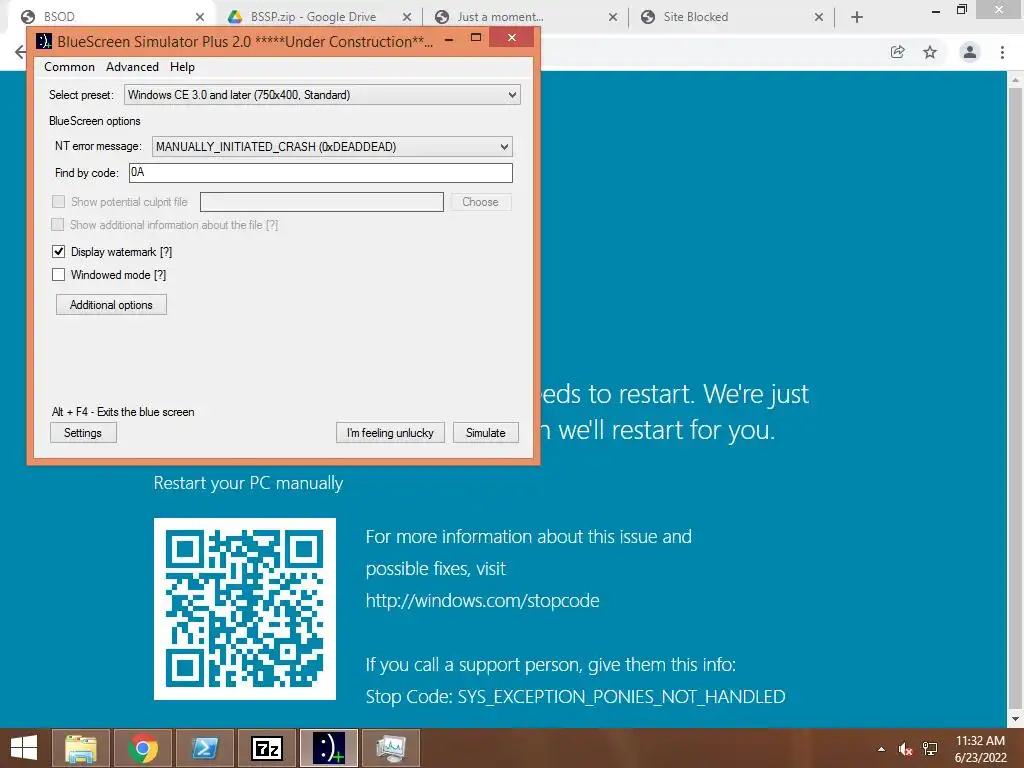1024x768 pixels.
Task: Open the Advanced menu
Action: coord(132,67)
